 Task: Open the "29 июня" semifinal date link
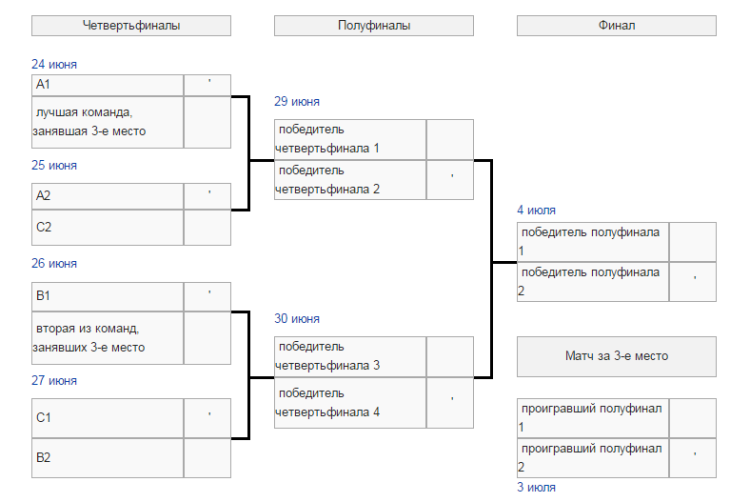[x=297, y=101]
